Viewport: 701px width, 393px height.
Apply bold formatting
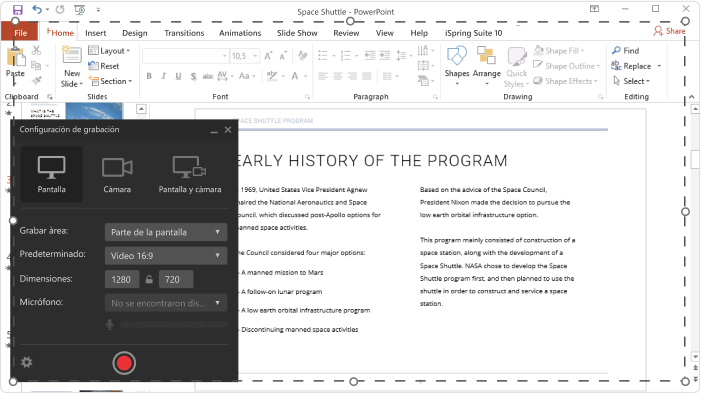(x=149, y=76)
